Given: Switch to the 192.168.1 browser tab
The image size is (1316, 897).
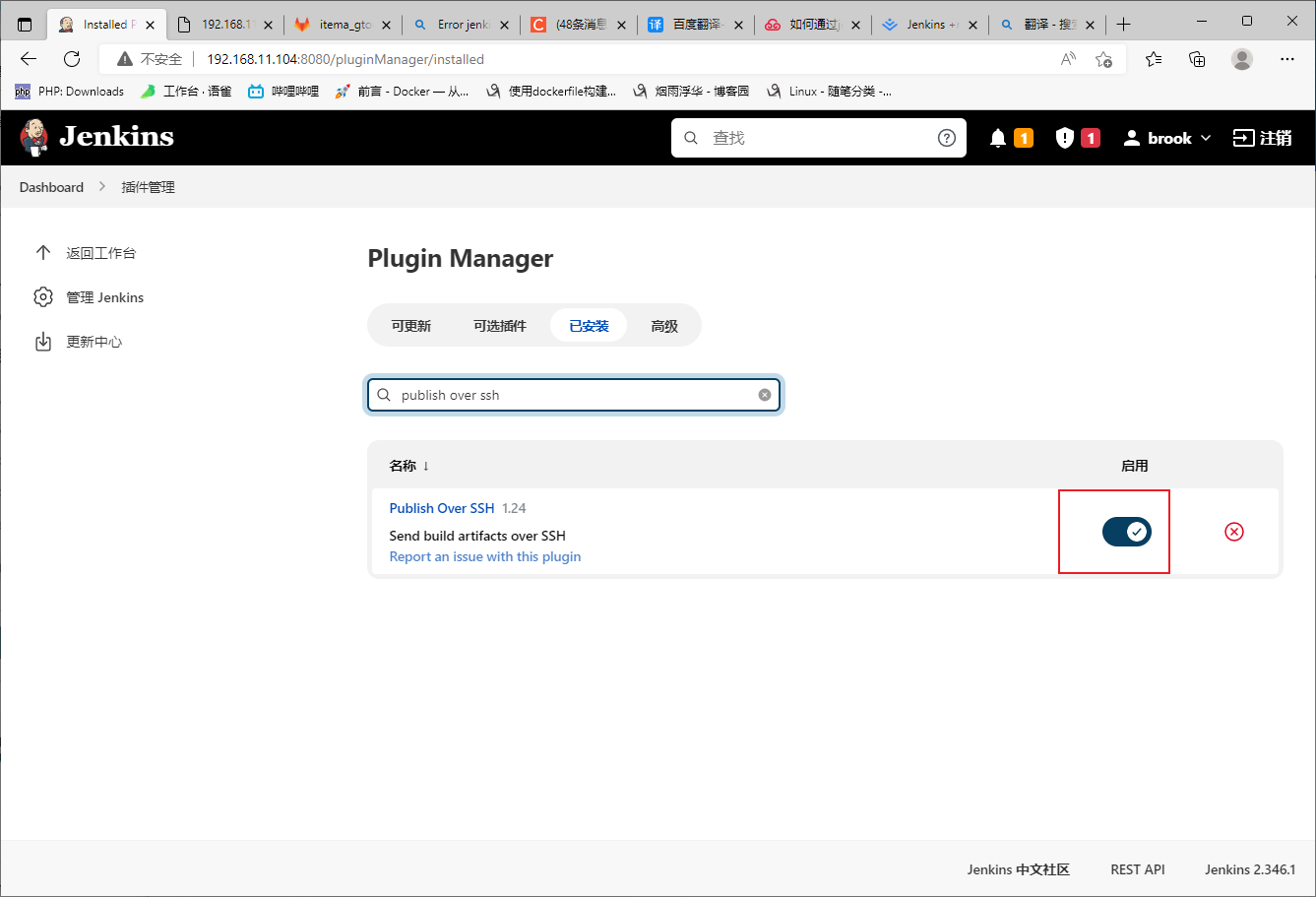Looking at the screenshot, I should pos(224,25).
